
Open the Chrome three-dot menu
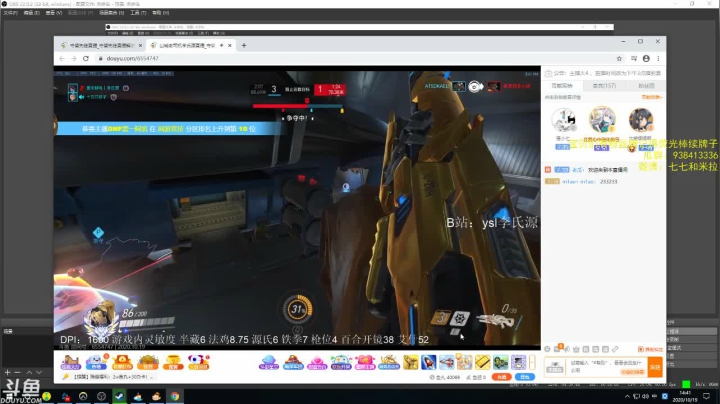tap(658, 58)
